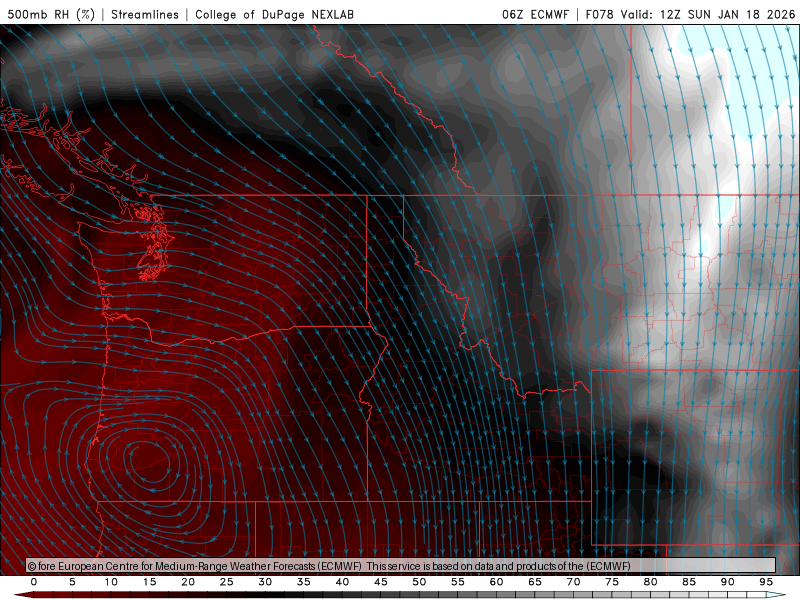Click the "70" colorbar tick label
This screenshot has height=600, width=800.
coord(573,582)
